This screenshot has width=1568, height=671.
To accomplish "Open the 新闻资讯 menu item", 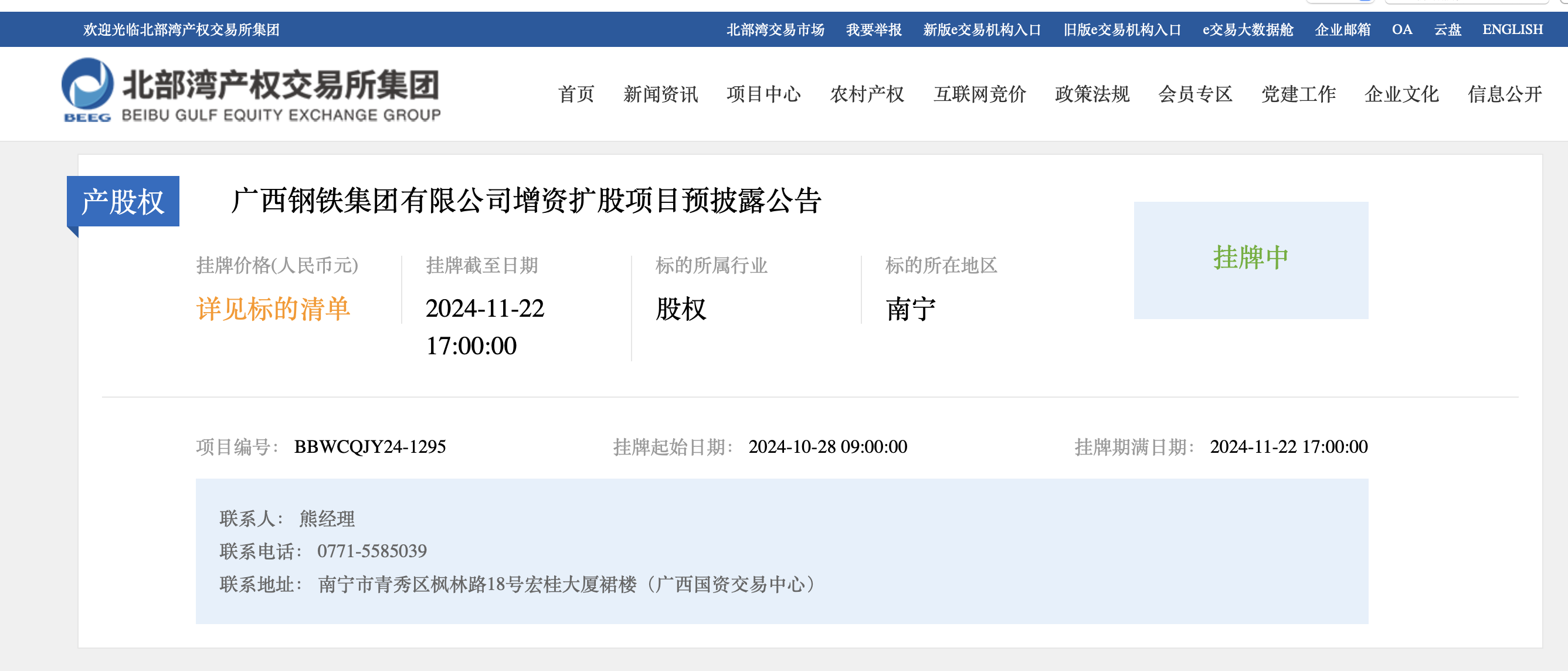I will point(660,94).
